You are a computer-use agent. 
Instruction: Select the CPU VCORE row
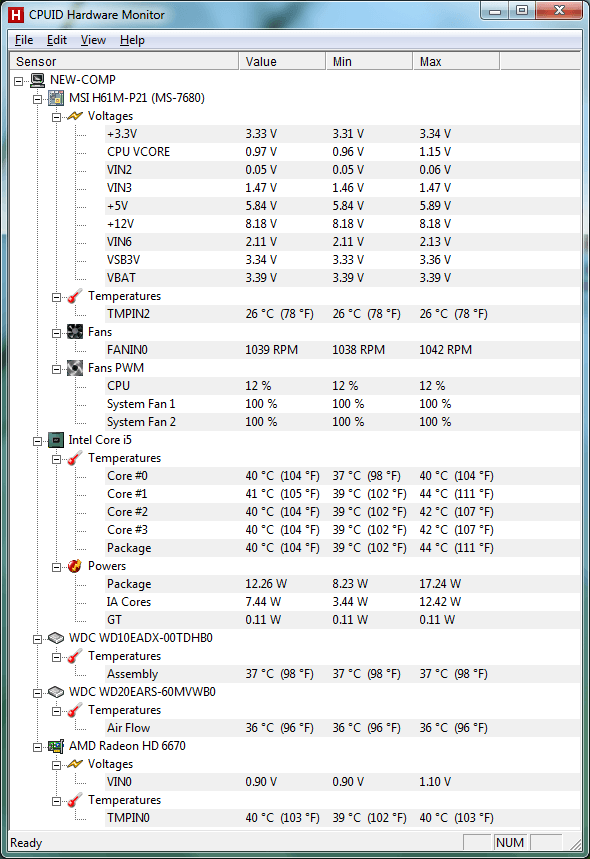343,152
